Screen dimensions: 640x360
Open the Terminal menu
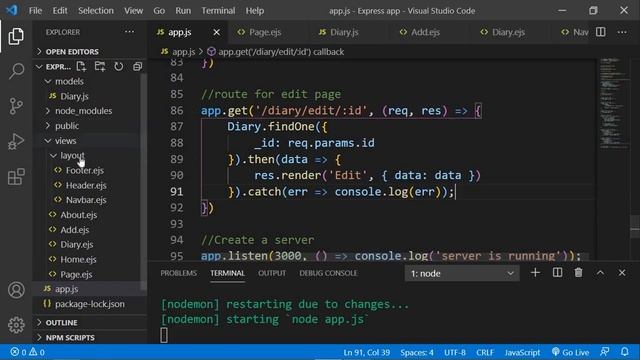click(x=218, y=11)
